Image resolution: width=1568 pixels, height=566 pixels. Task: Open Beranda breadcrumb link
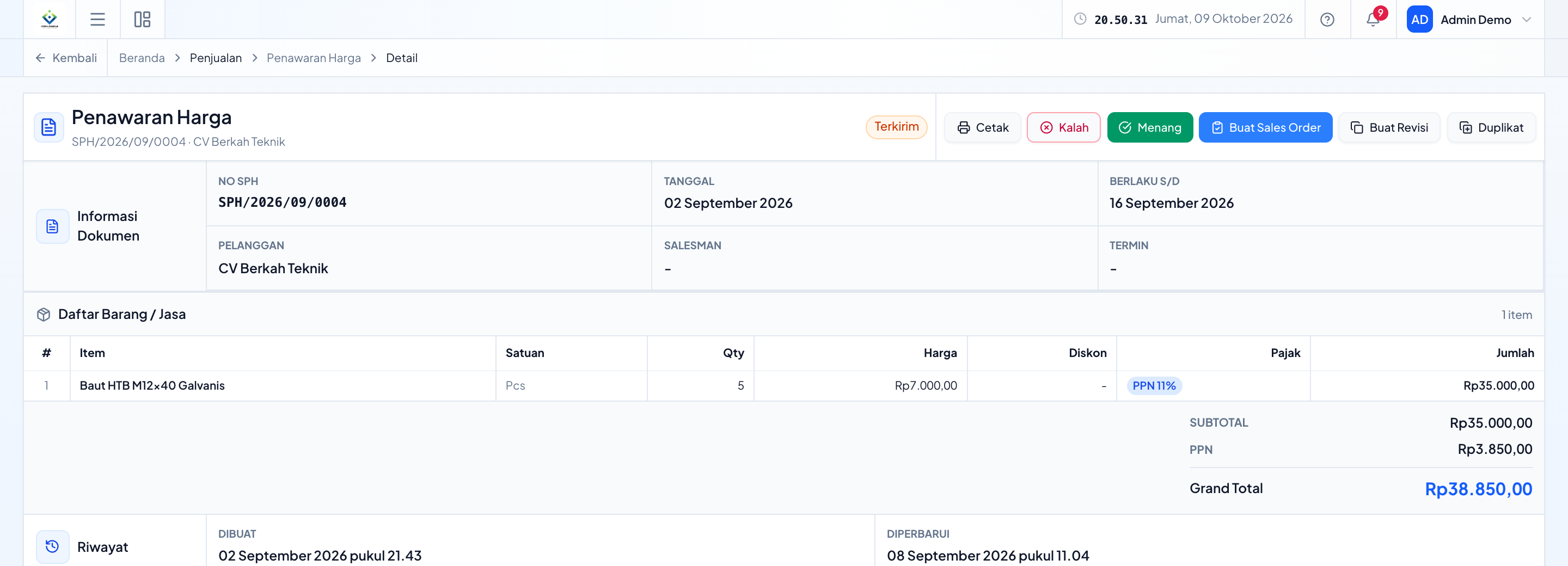pyautogui.click(x=142, y=58)
